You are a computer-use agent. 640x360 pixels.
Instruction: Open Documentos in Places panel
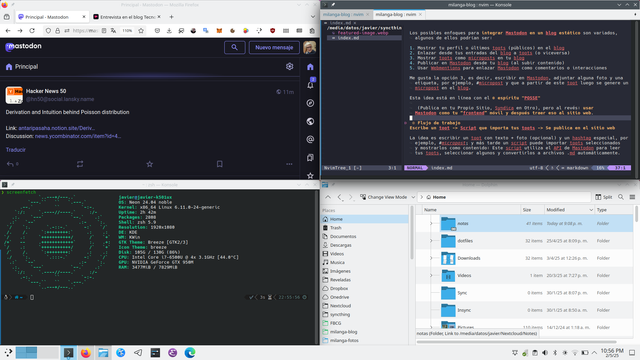tap(343, 236)
